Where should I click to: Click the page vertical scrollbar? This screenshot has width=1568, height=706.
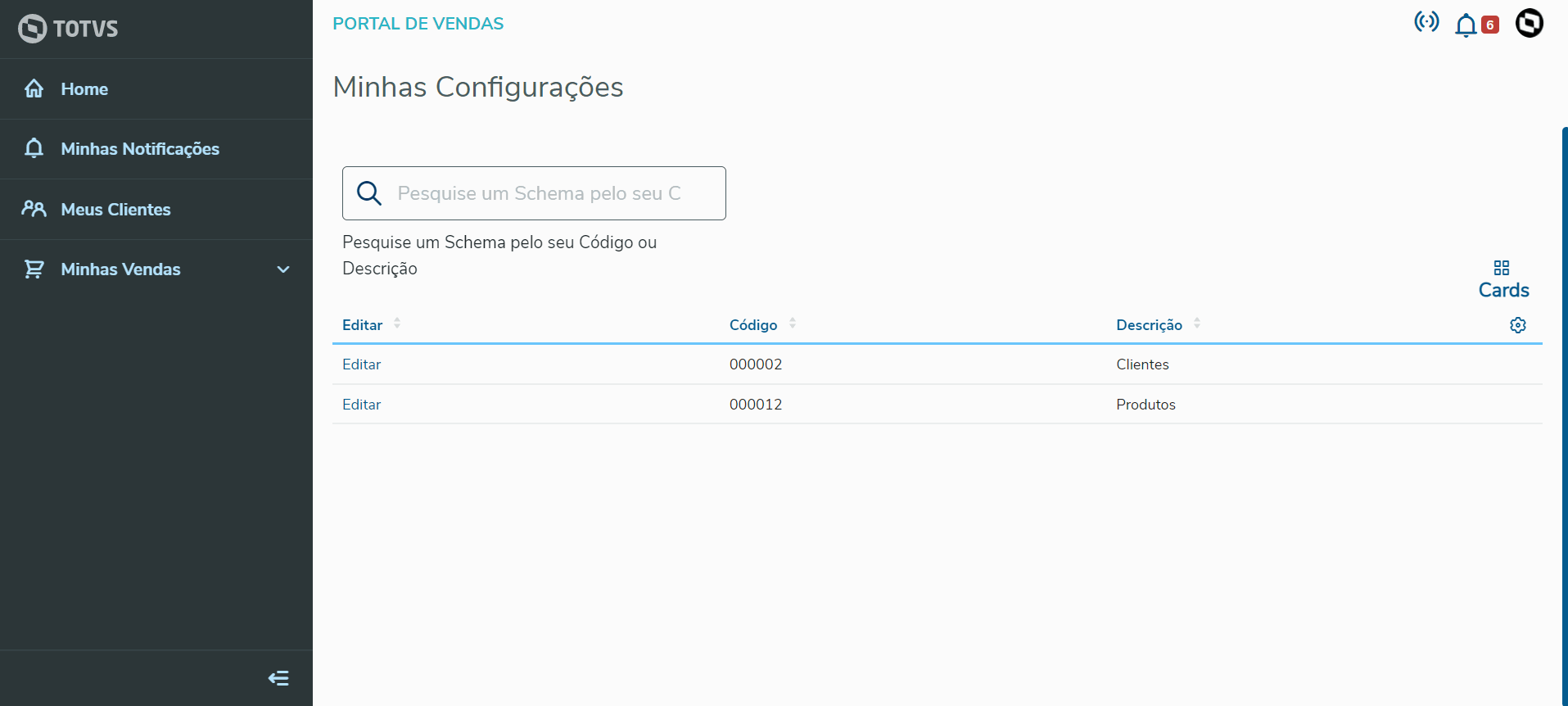1564,410
